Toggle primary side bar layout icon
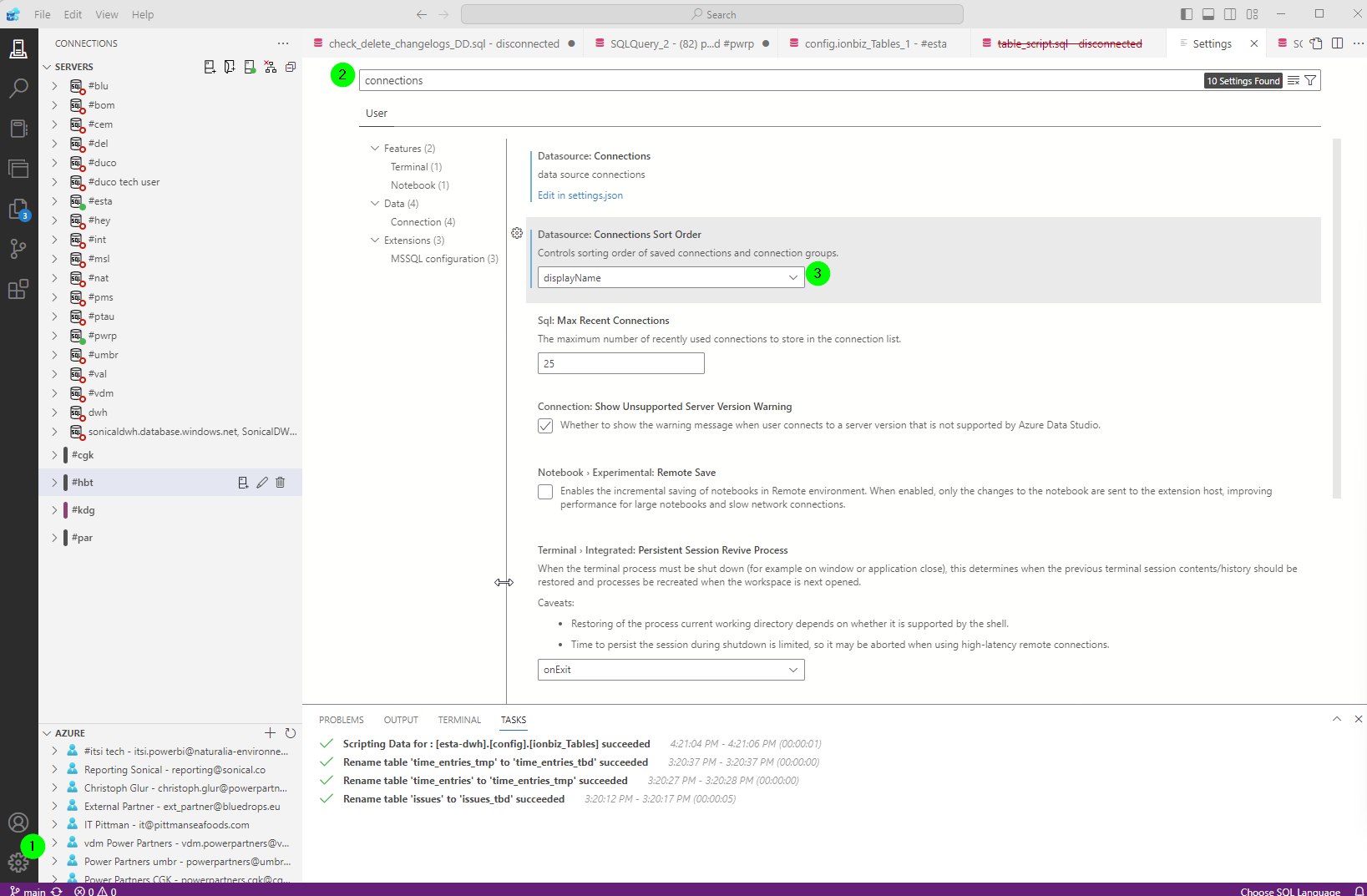1367x896 pixels. click(1187, 14)
